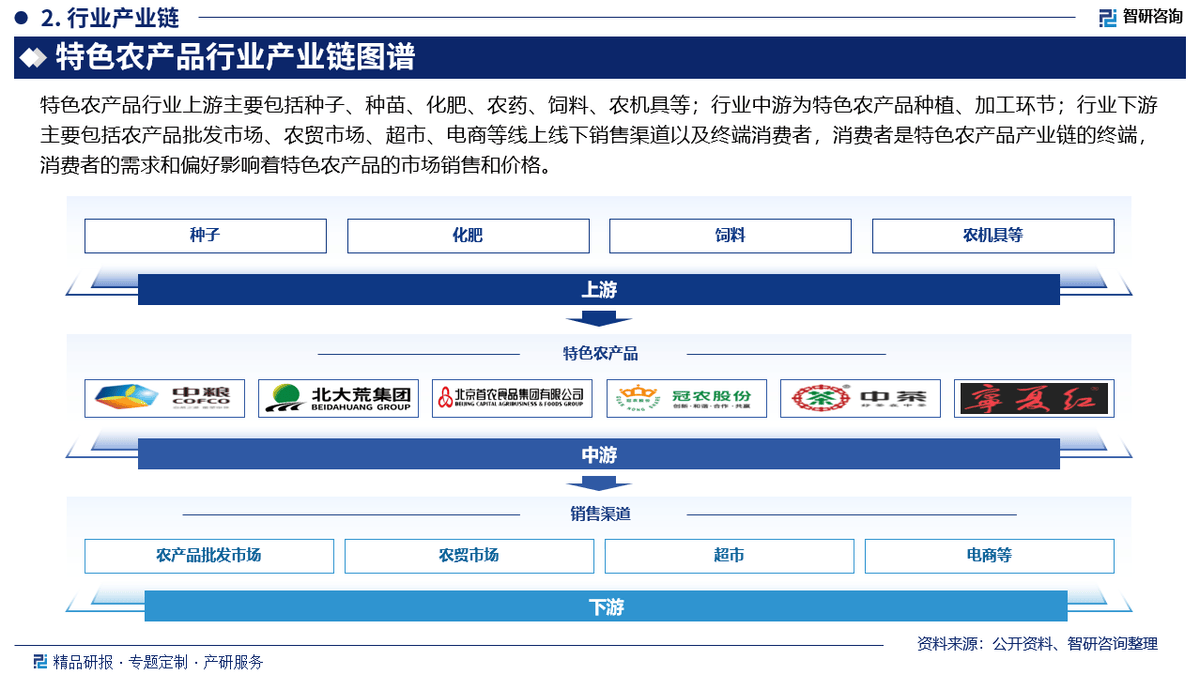Click the 农贸市场 box
1200x673 pixels.
(469, 555)
